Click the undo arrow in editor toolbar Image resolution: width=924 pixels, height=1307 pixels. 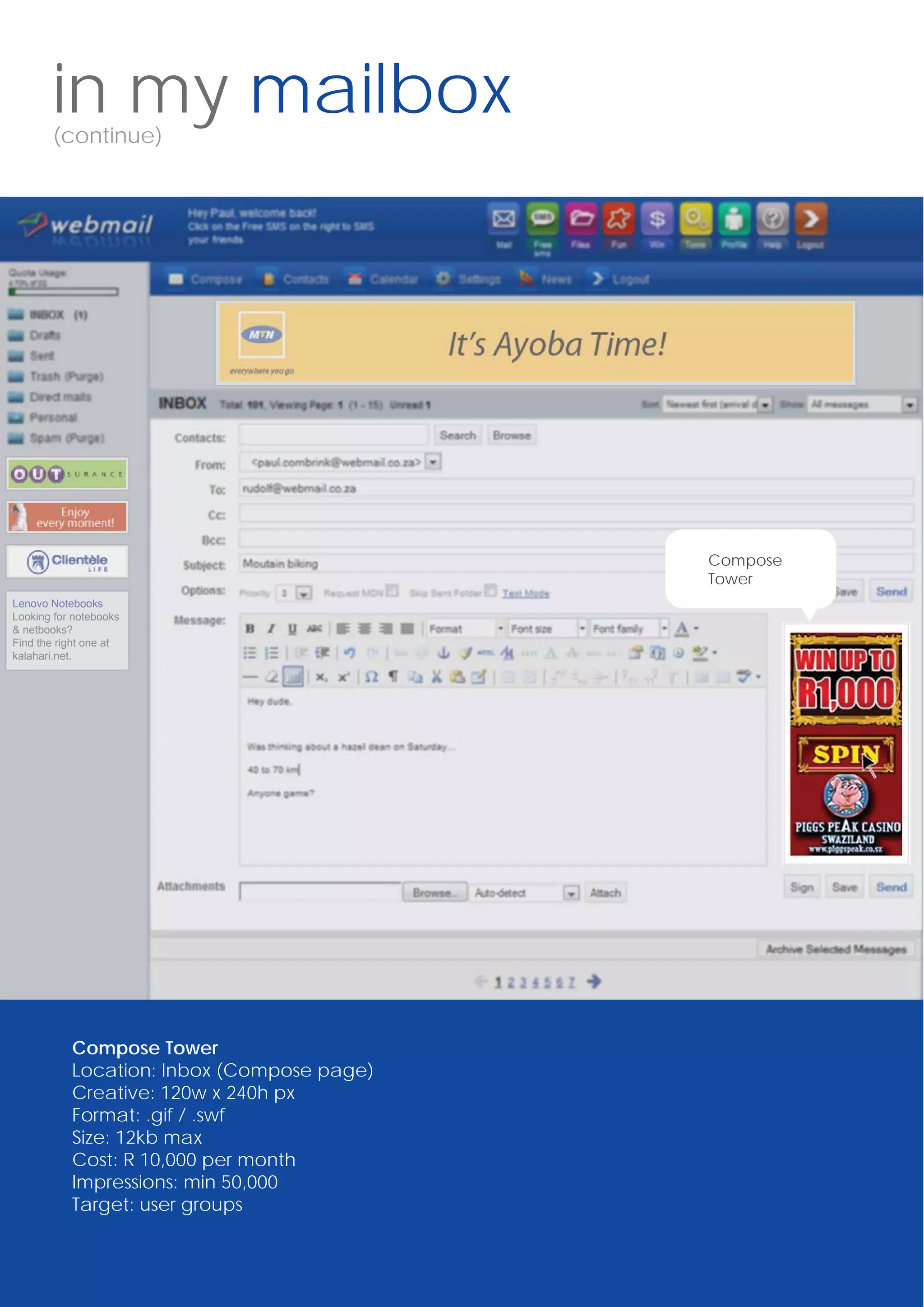coord(350,653)
